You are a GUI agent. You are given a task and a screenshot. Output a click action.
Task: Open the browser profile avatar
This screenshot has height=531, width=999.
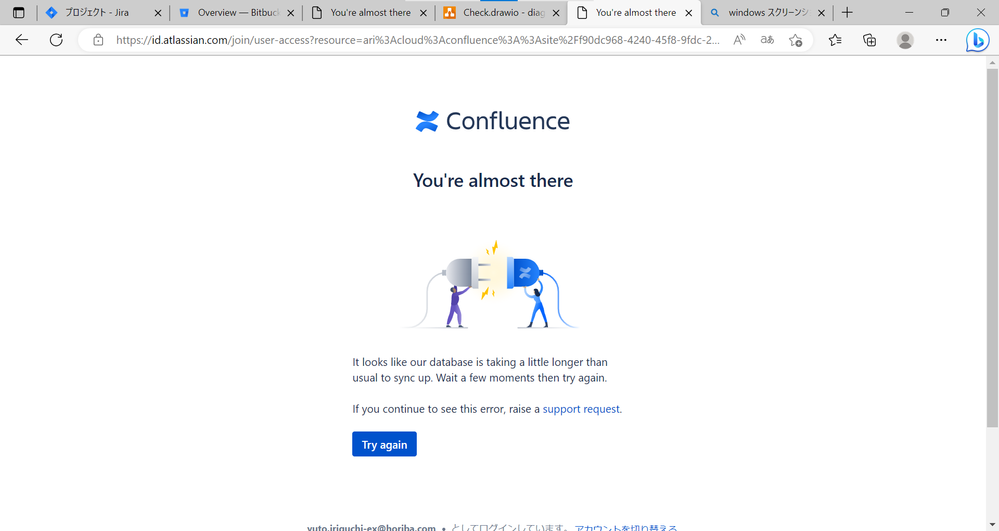tap(905, 40)
